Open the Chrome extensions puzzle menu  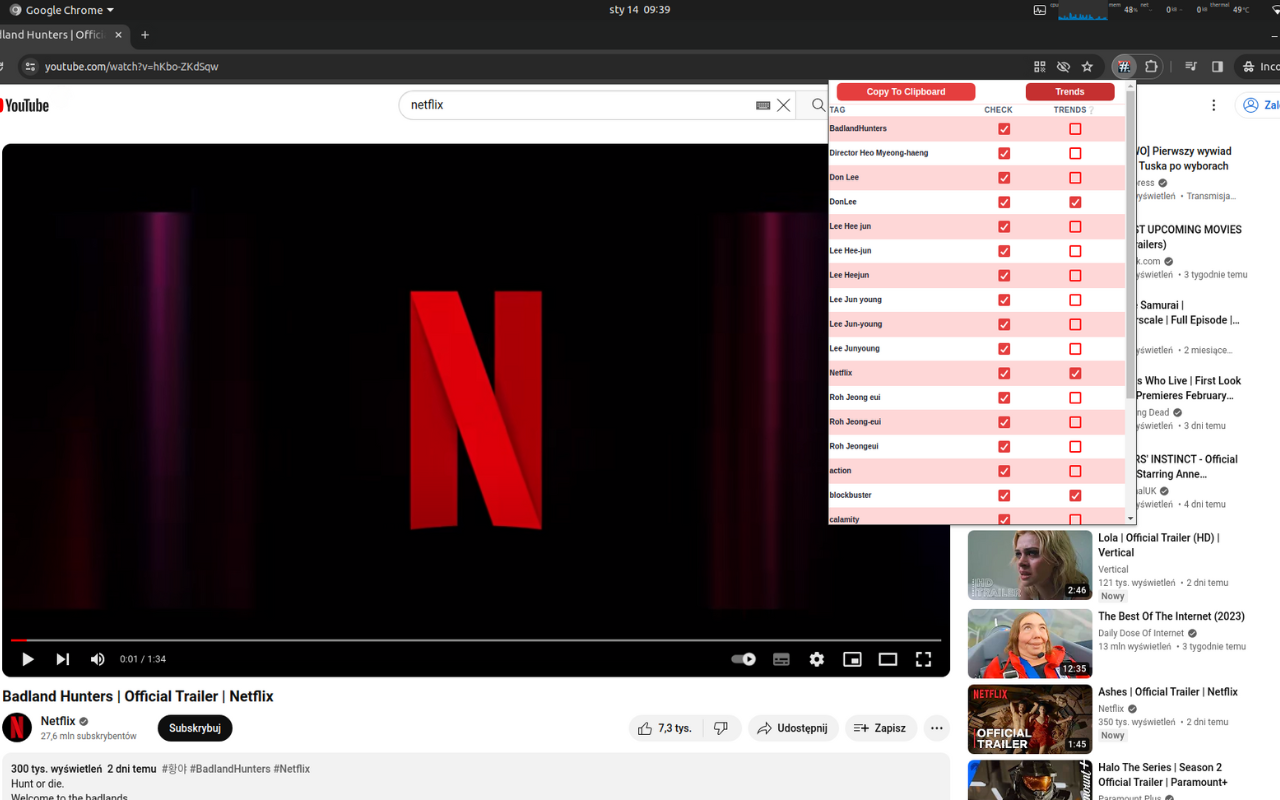point(1151,67)
